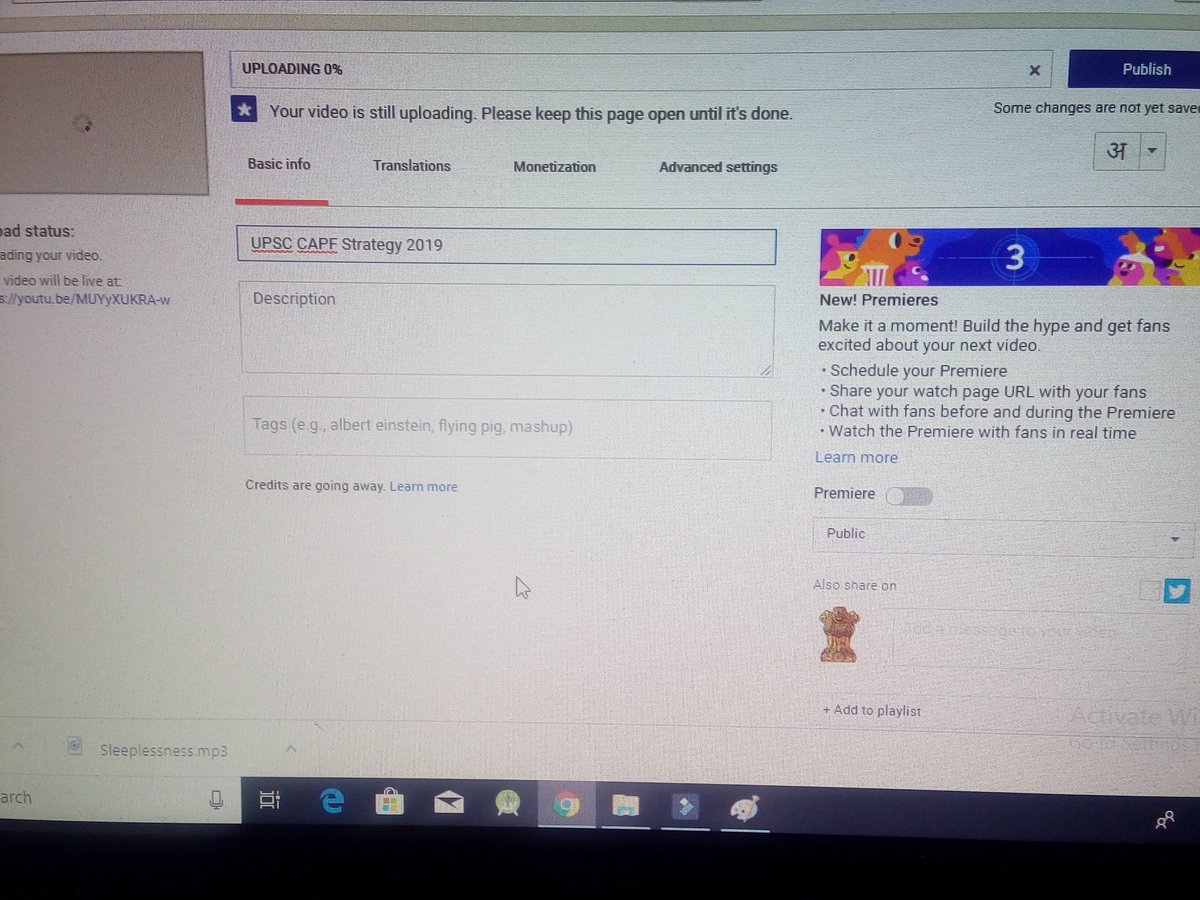The image size is (1200, 900).
Task: Open the youtu.be video link
Action: pyautogui.click(x=85, y=299)
